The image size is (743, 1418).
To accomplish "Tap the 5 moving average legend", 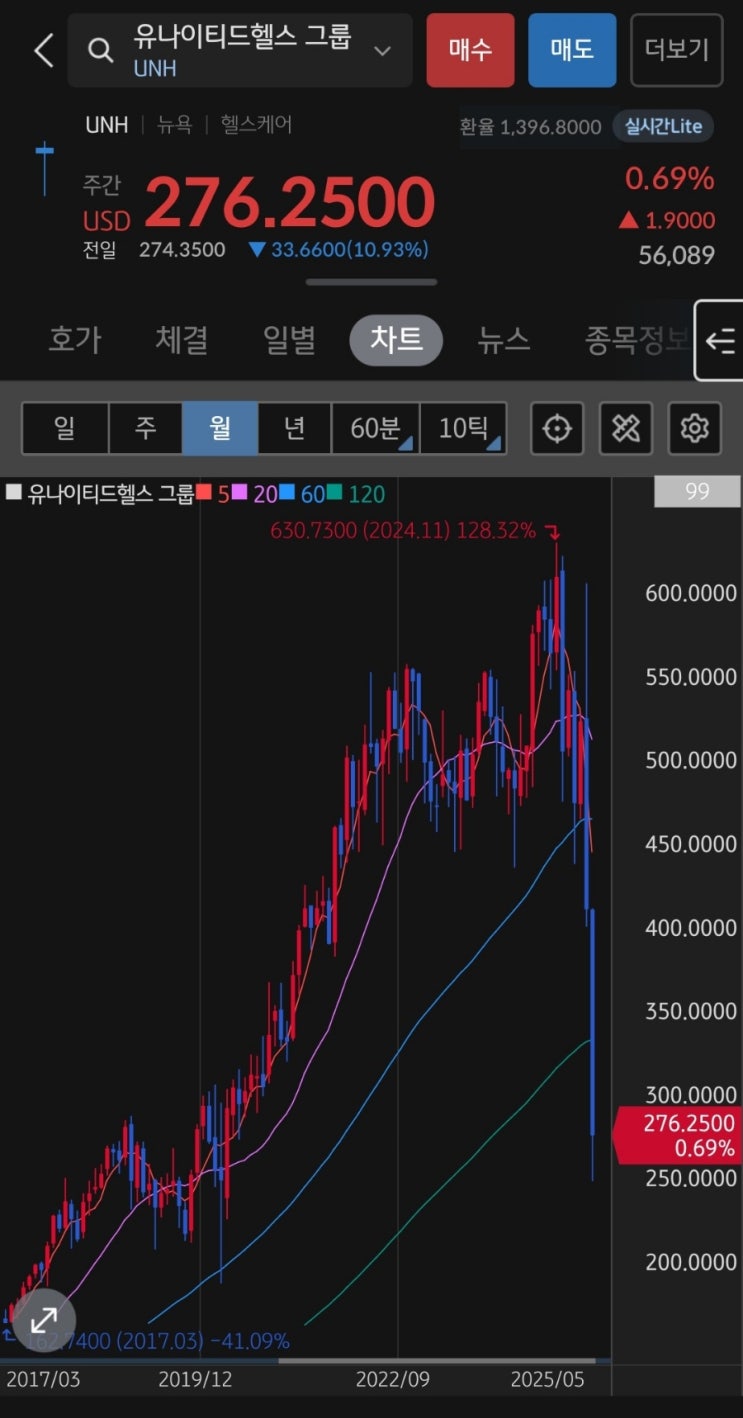I will [x=213, y=493].
